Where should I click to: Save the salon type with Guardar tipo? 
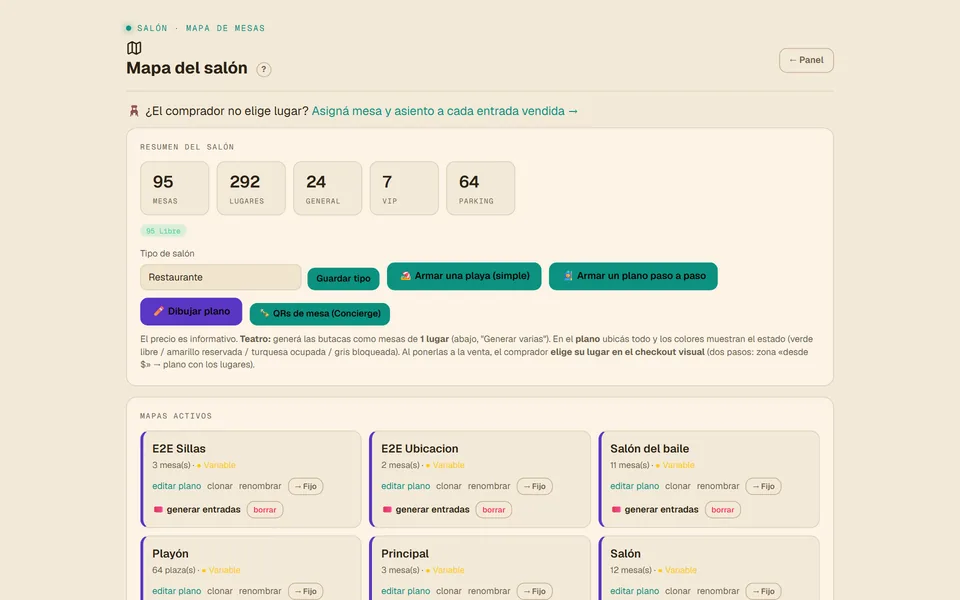(343, 279)
